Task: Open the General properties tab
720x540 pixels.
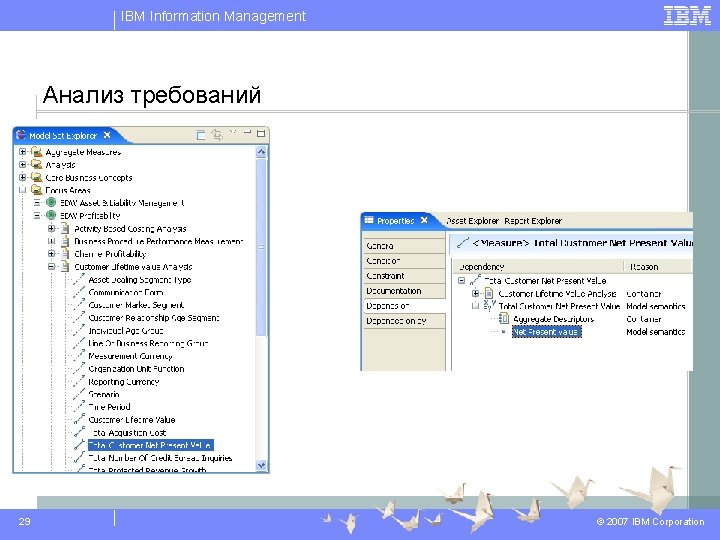Action: (x=404, y=246)
